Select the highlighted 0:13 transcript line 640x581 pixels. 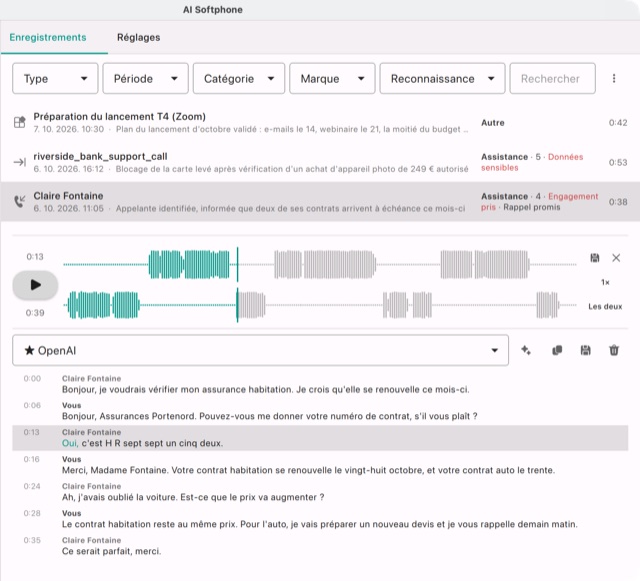[320, 438]
